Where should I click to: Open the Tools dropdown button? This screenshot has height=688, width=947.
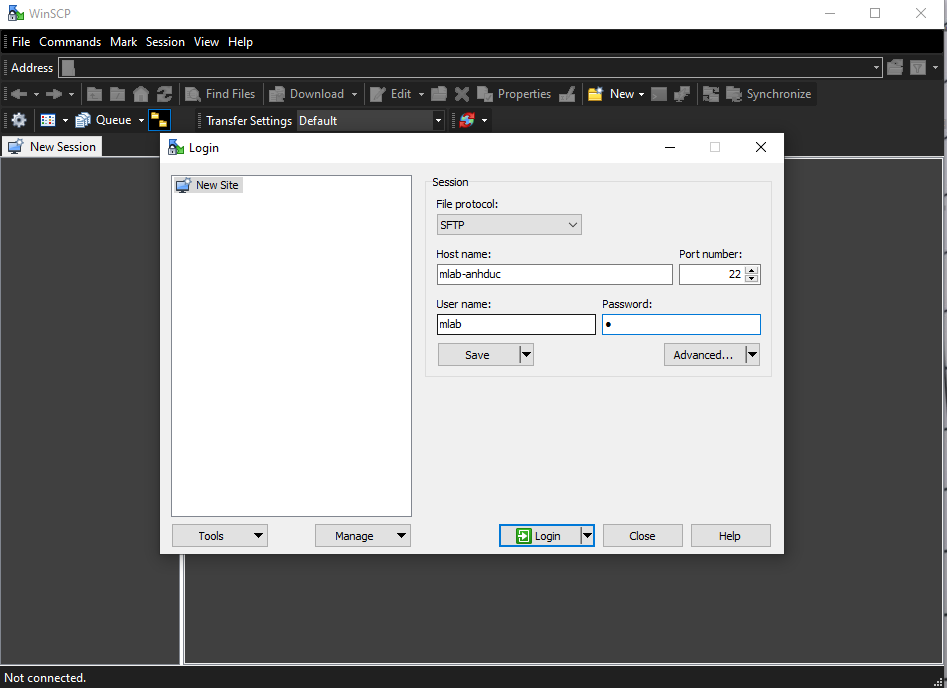220,536
